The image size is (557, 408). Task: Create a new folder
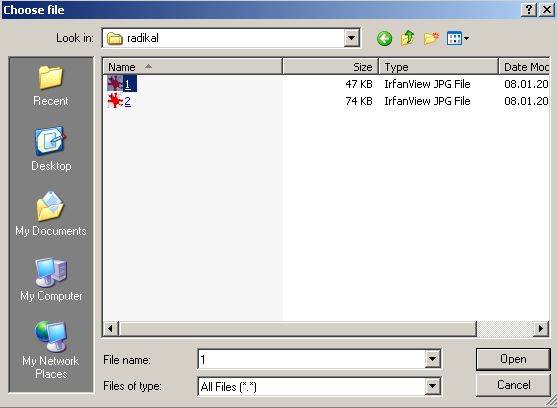(x=431, y=38)
